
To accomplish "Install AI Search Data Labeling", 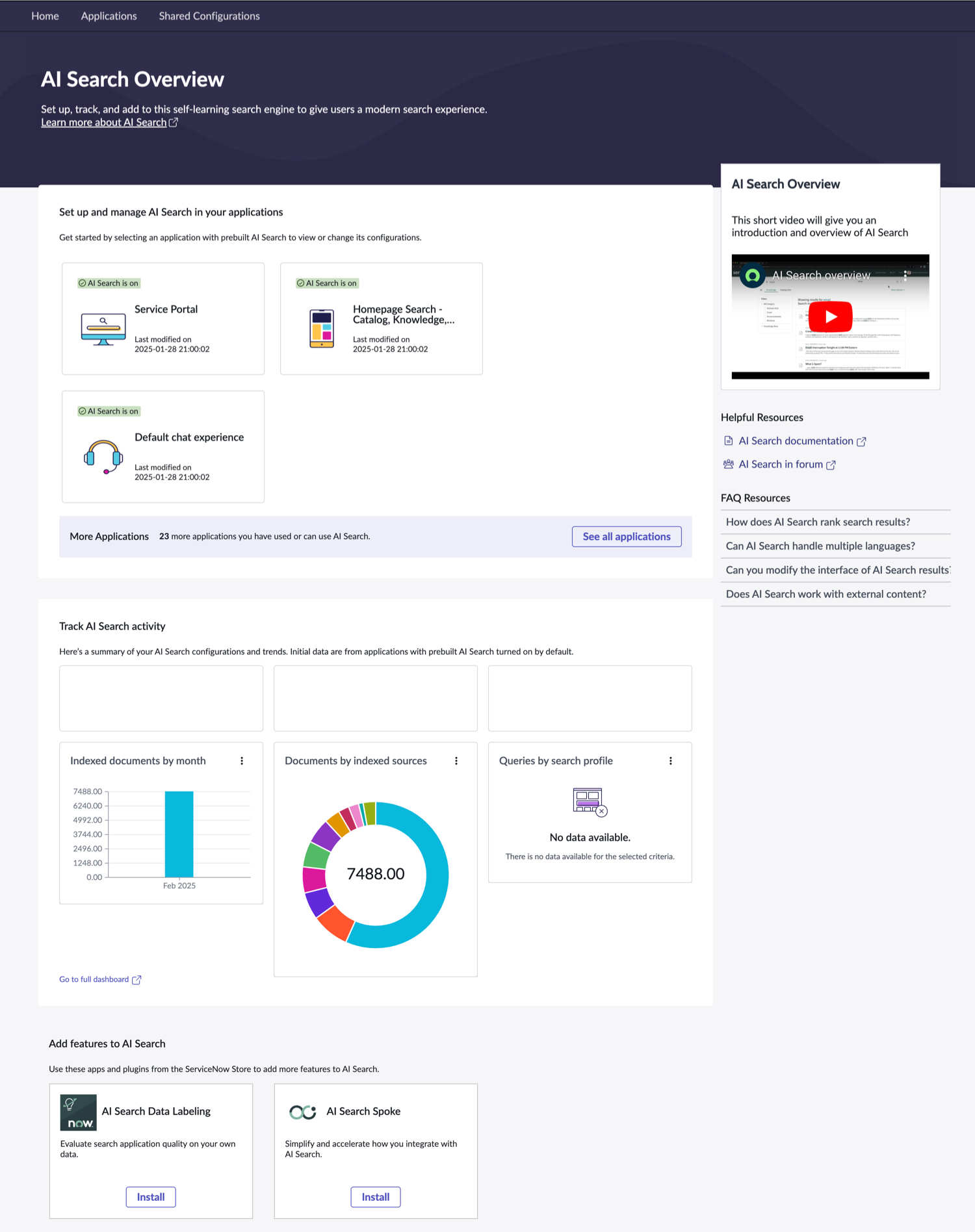I will tap(151, 1197).
